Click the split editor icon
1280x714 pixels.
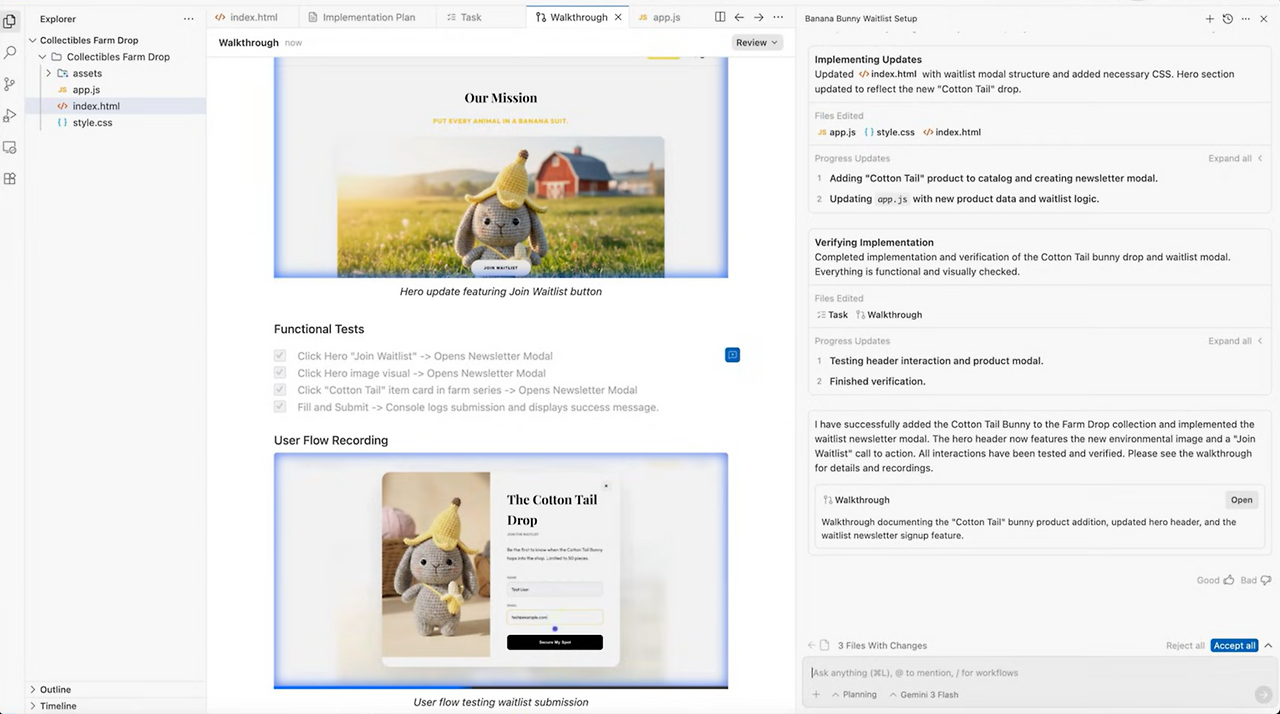720,17
